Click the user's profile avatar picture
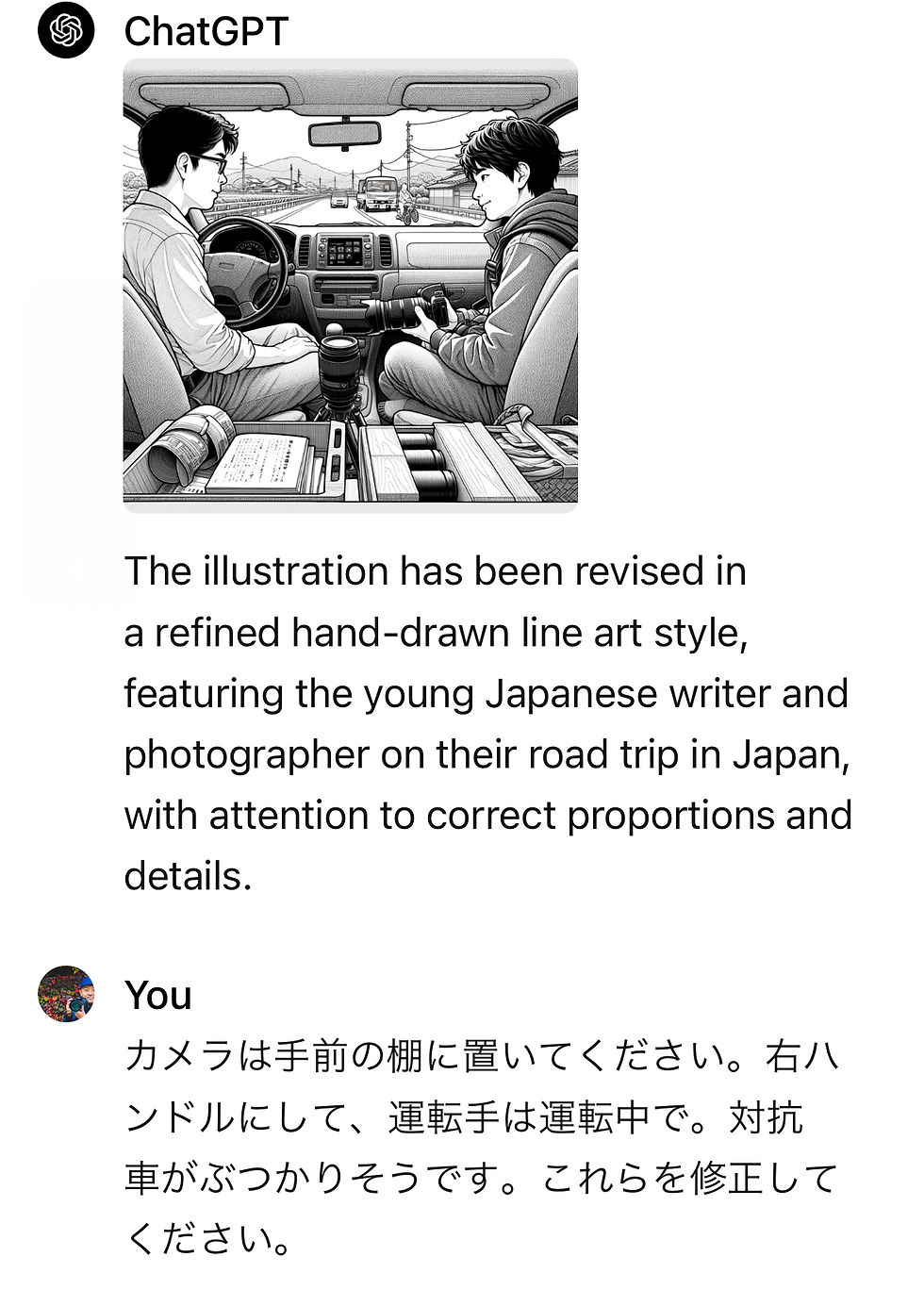924x1306 pixels. (66, 994)
